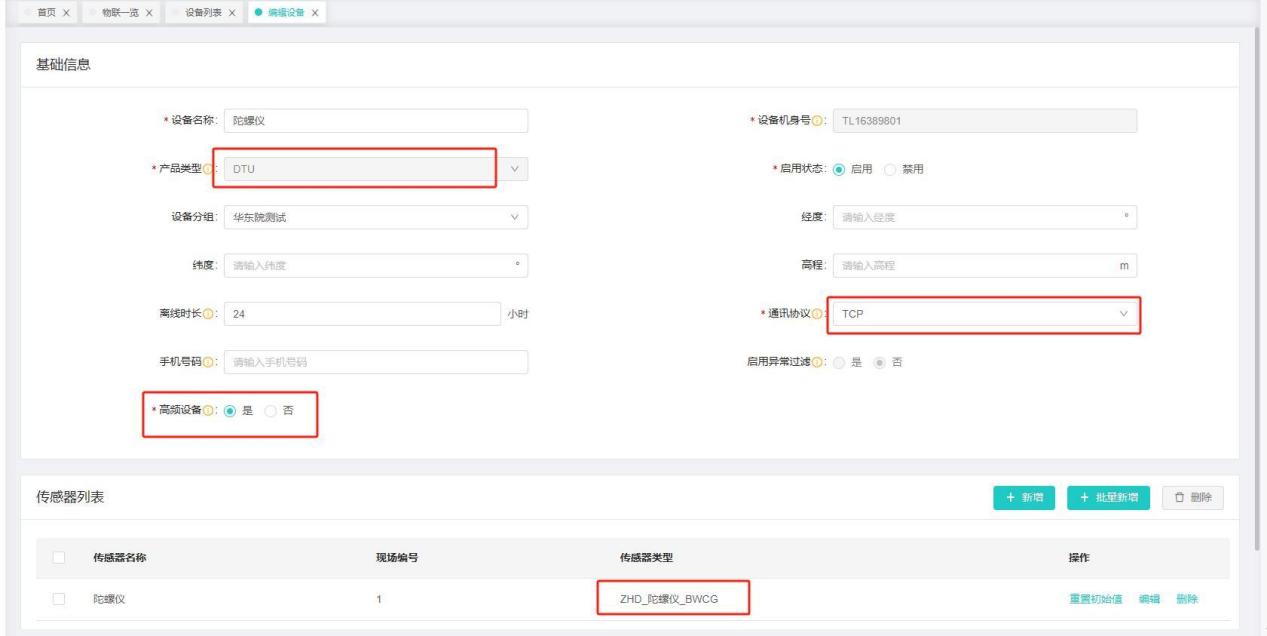The height and width of the screenshot is (636, 1267).
Task: Open the 产品类型 DTU dropdown
Action: (x=375, y=169)
